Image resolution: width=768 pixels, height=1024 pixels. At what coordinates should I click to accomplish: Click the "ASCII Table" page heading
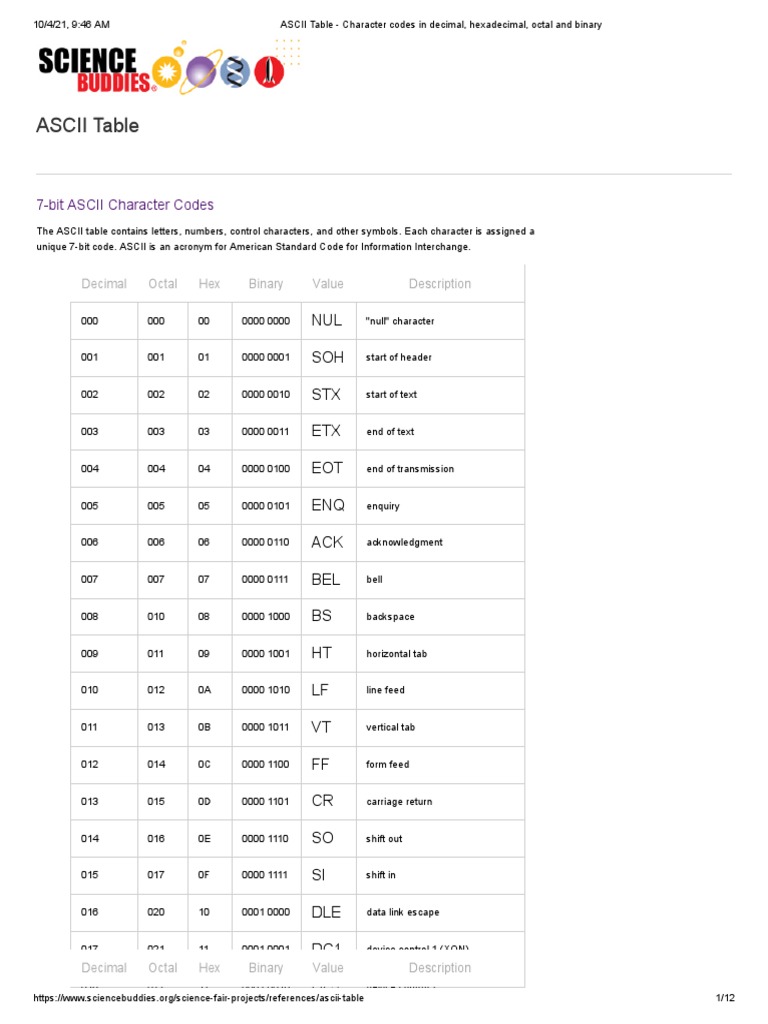(87, 126)
